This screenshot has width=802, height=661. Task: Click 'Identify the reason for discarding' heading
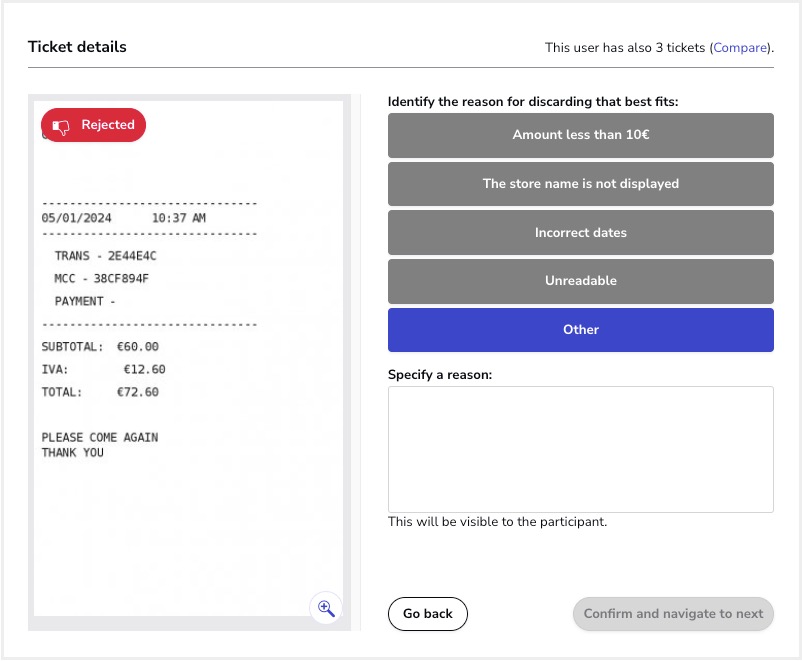pos(533,102)
